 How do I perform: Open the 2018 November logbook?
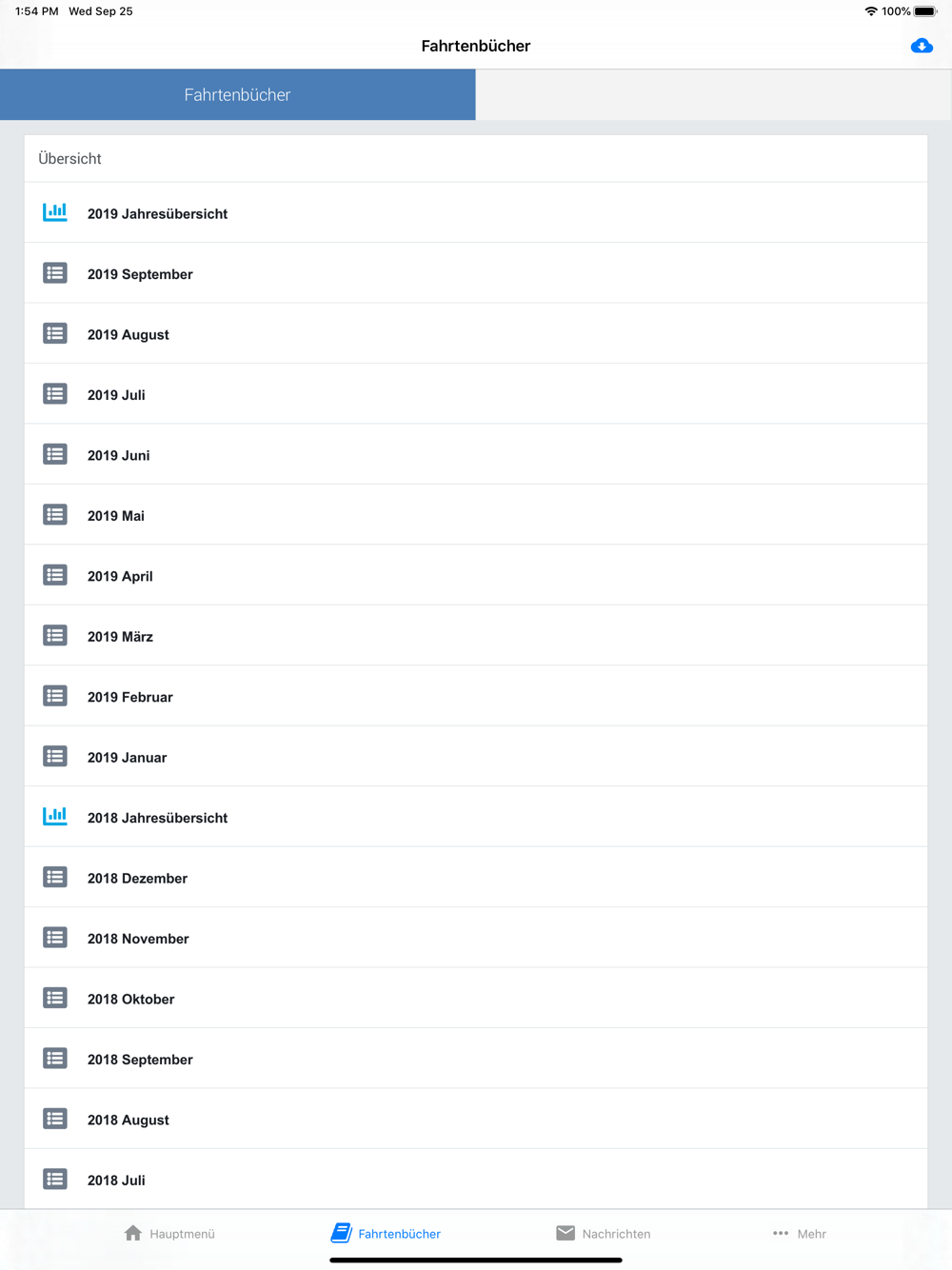pos(476,938)
